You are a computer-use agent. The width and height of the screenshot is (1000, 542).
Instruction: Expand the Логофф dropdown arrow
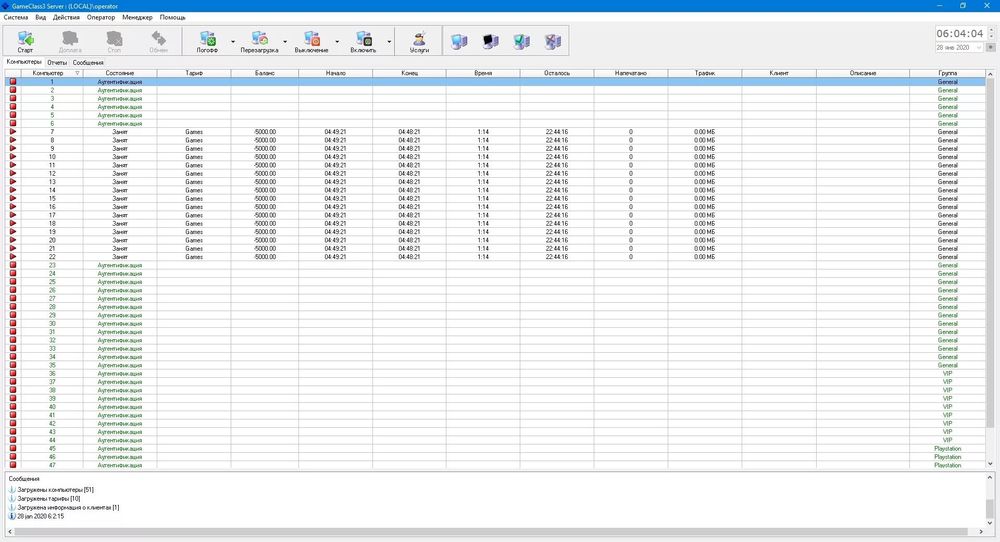coord(233,42)
